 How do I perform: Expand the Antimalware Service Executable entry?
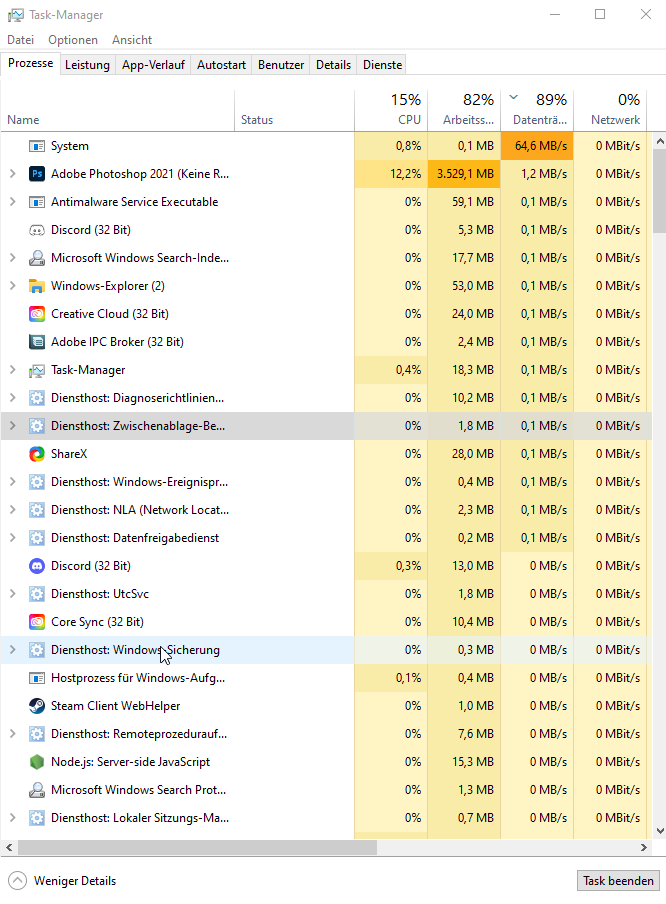pyautogui.click(x=12, y=202)
